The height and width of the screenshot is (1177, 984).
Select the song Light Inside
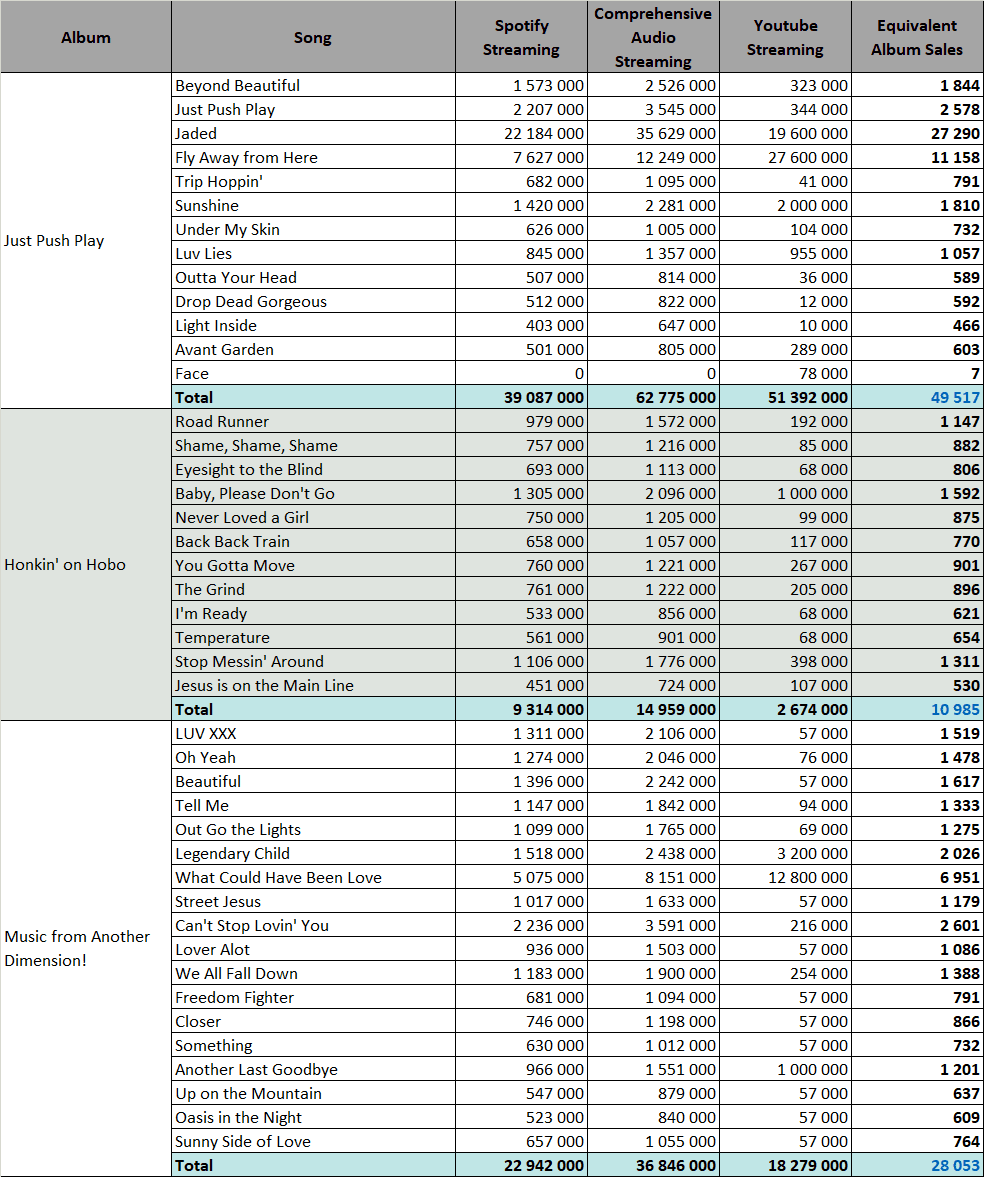click(x=313, y=326)
